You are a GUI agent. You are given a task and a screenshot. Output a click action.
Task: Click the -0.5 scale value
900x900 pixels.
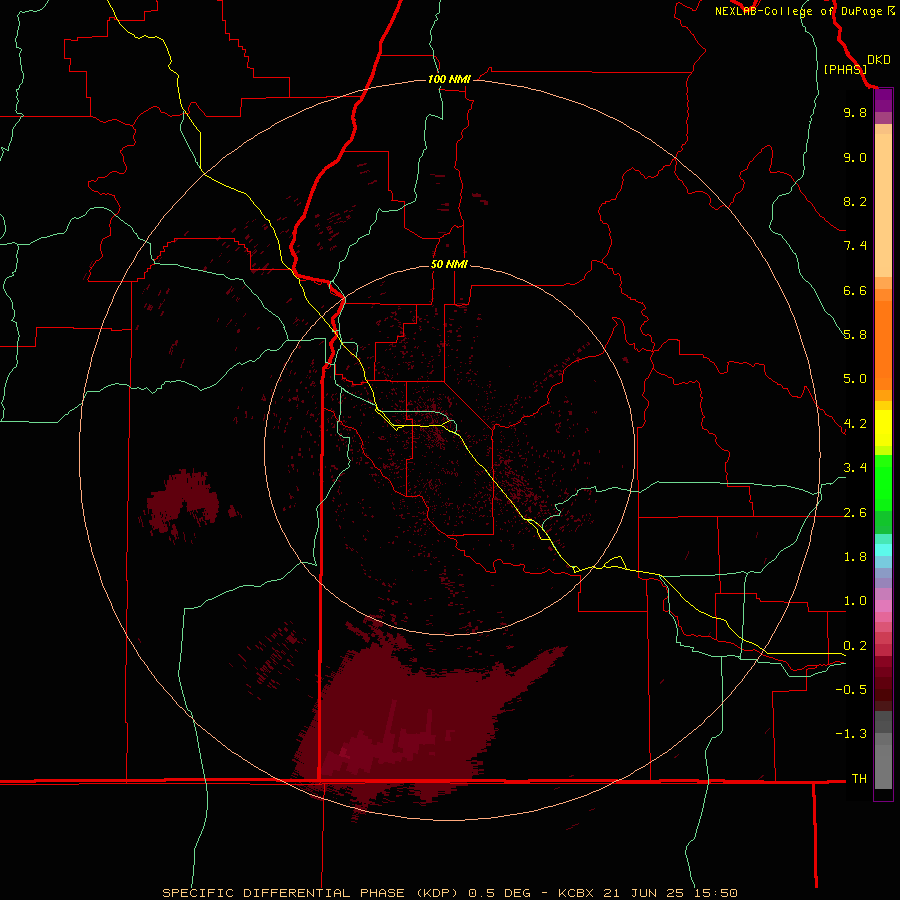[851, 690]
